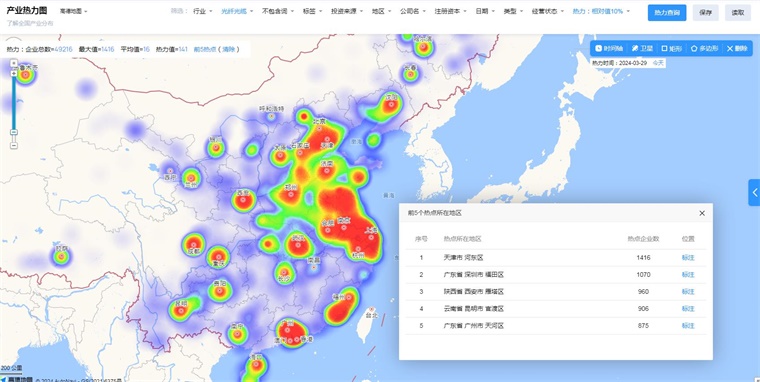The image size is (760, 382).
Task: Click the 保存 save button
Action: 706,13
